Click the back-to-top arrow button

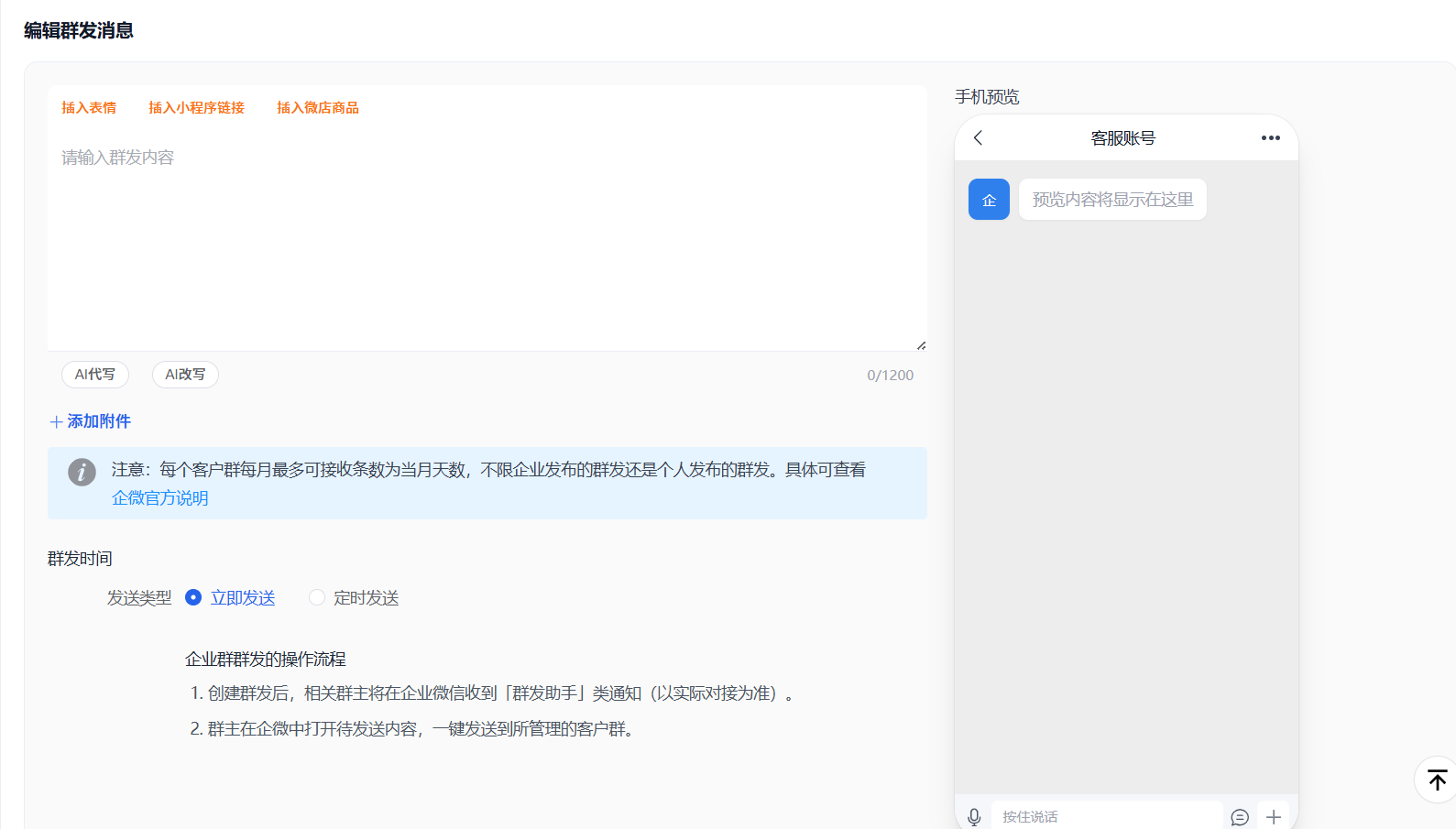1437,780
